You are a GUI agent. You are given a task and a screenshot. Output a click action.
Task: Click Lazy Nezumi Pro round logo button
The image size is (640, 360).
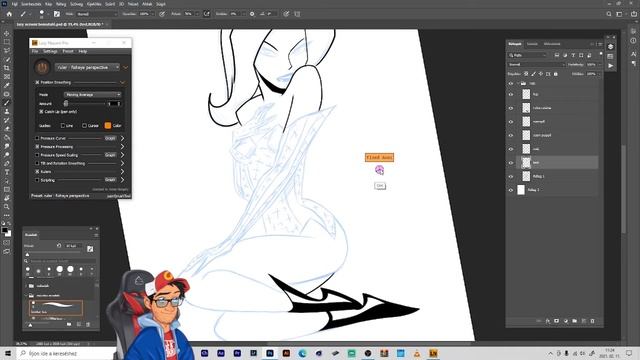pos(42,67)
